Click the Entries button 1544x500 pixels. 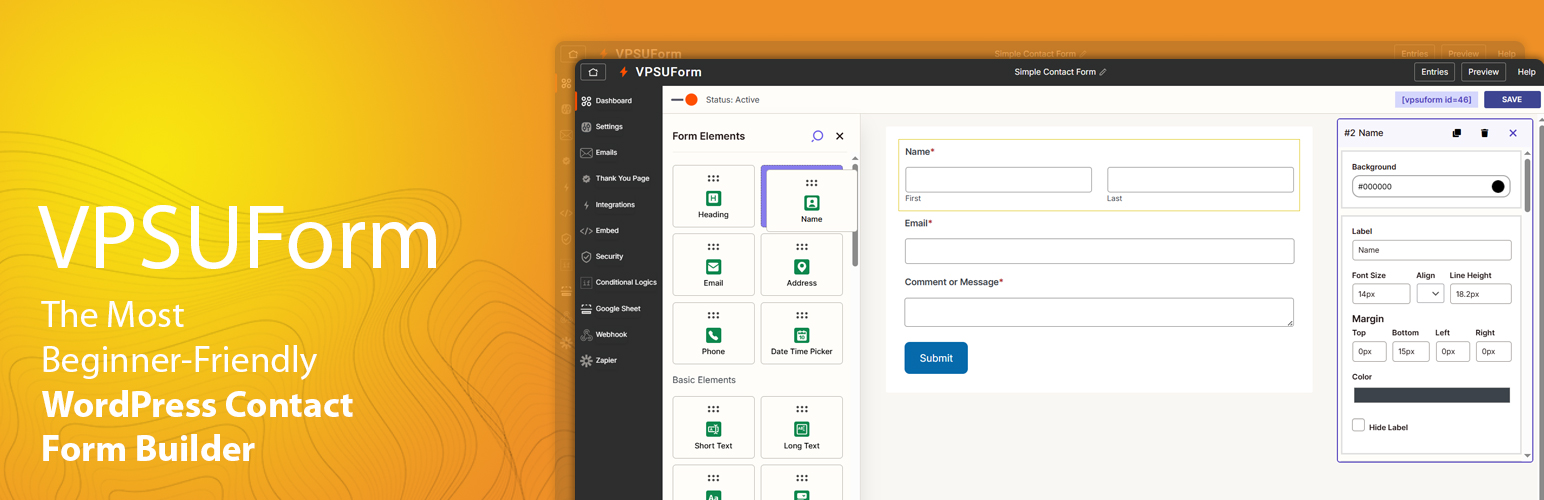point(1434,72)
